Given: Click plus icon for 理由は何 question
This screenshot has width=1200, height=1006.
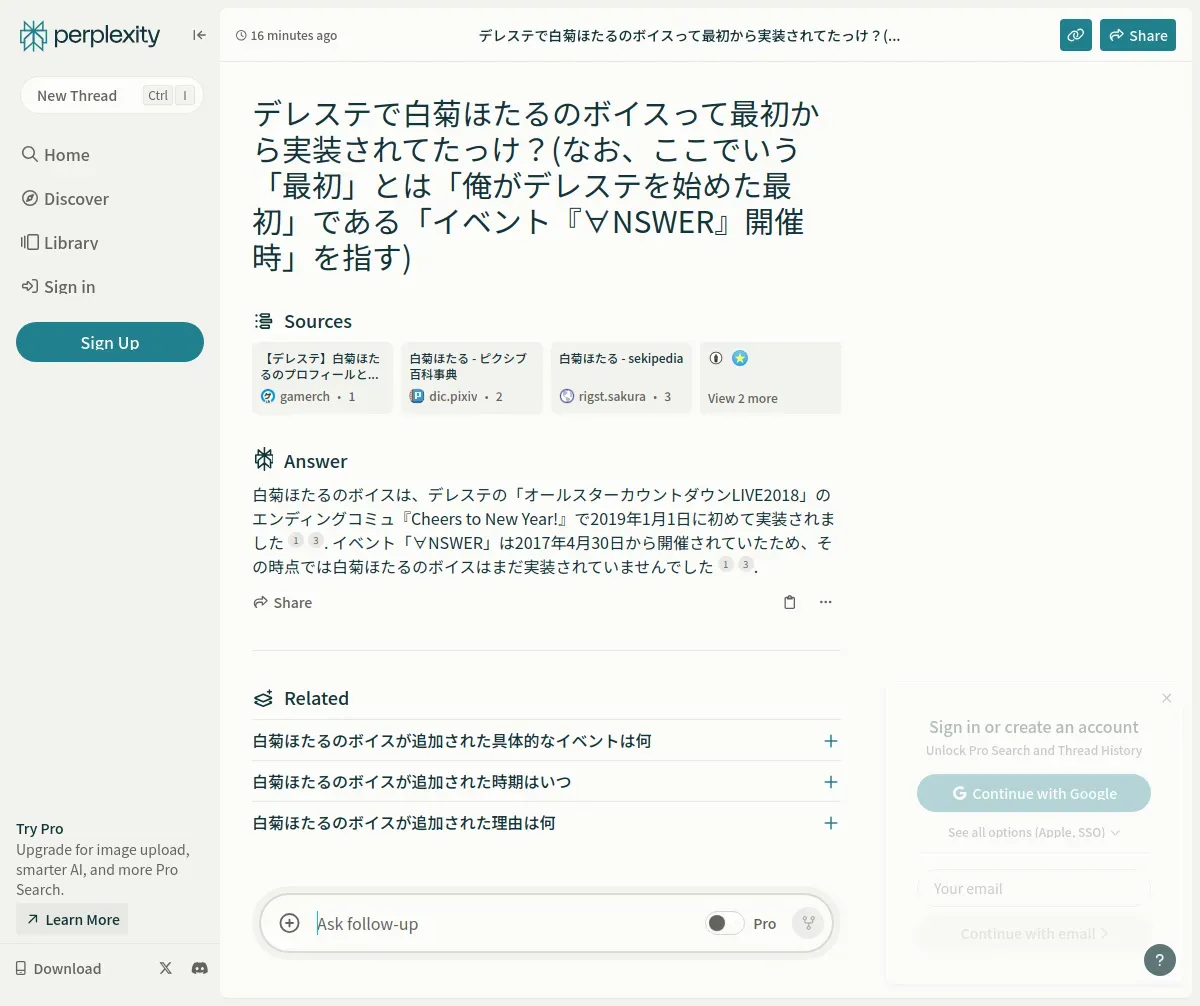Looking at the screenshot, I should point(830,823).
